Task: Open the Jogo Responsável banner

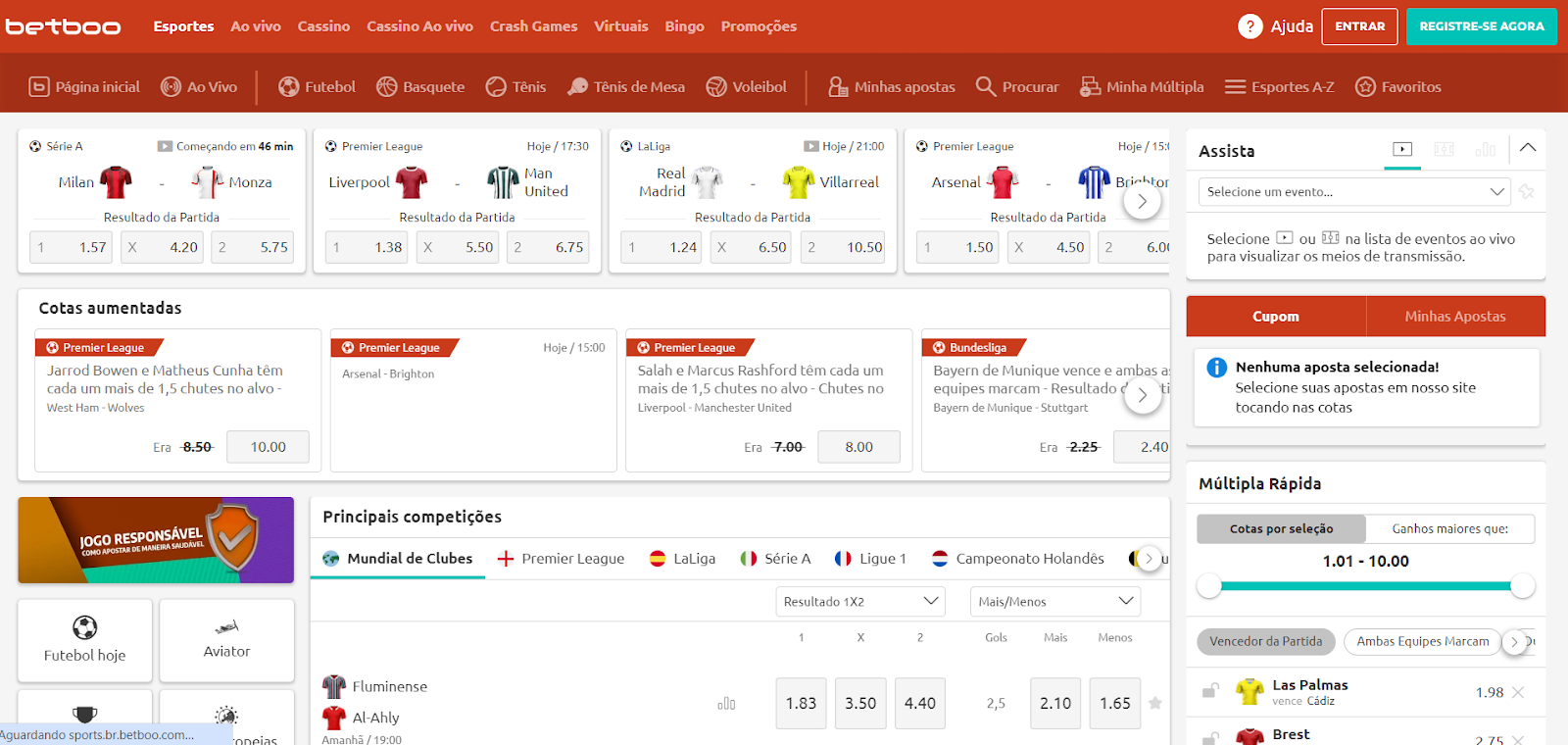Action: (156, 540)
